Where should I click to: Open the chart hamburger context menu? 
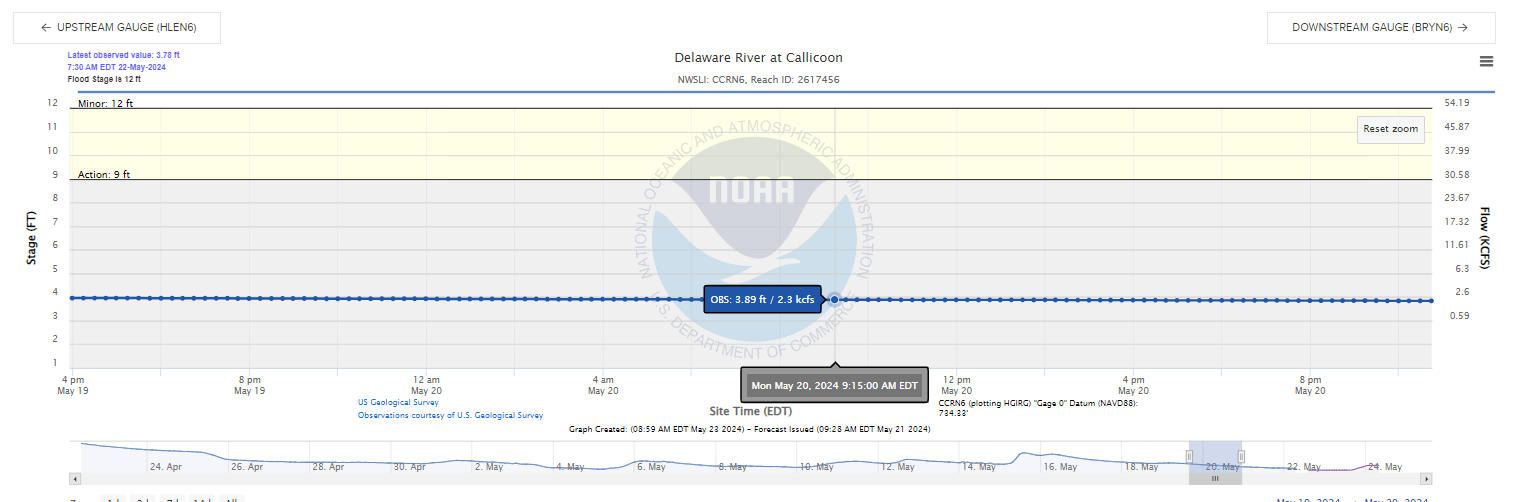[1486, 61]
